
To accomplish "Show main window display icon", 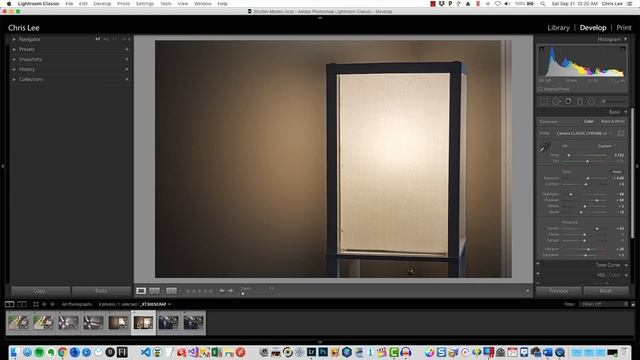I will (9, 304).
